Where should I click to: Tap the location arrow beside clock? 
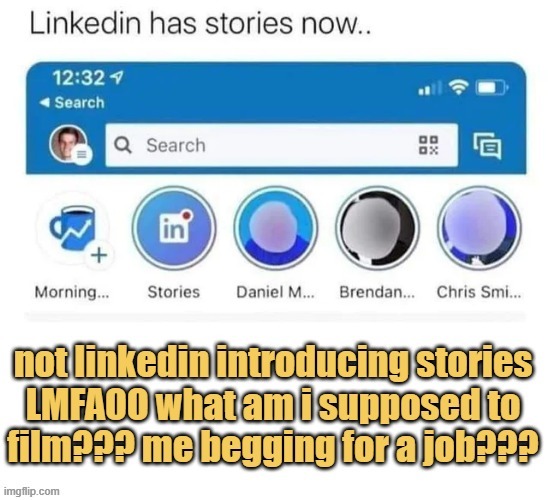click(x=117, y=77)
